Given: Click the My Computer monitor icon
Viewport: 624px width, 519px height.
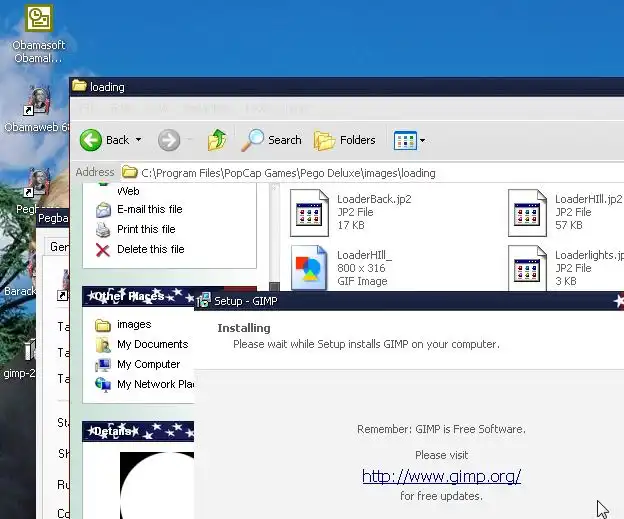Looking at the screenshot, I should point(103,365).
